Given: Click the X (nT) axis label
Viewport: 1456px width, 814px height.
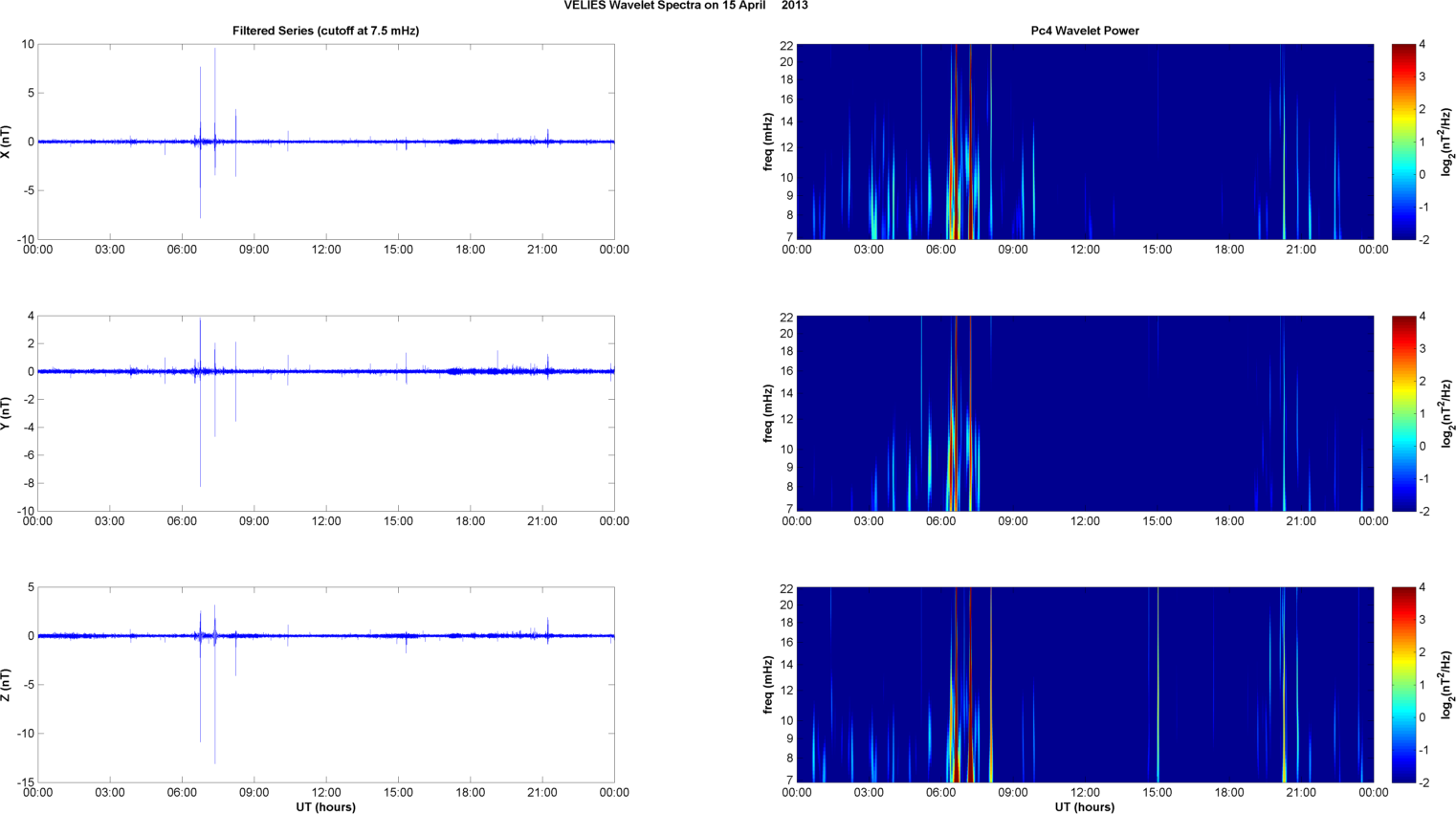Looking at the screenshot, I should pos(6,142).
